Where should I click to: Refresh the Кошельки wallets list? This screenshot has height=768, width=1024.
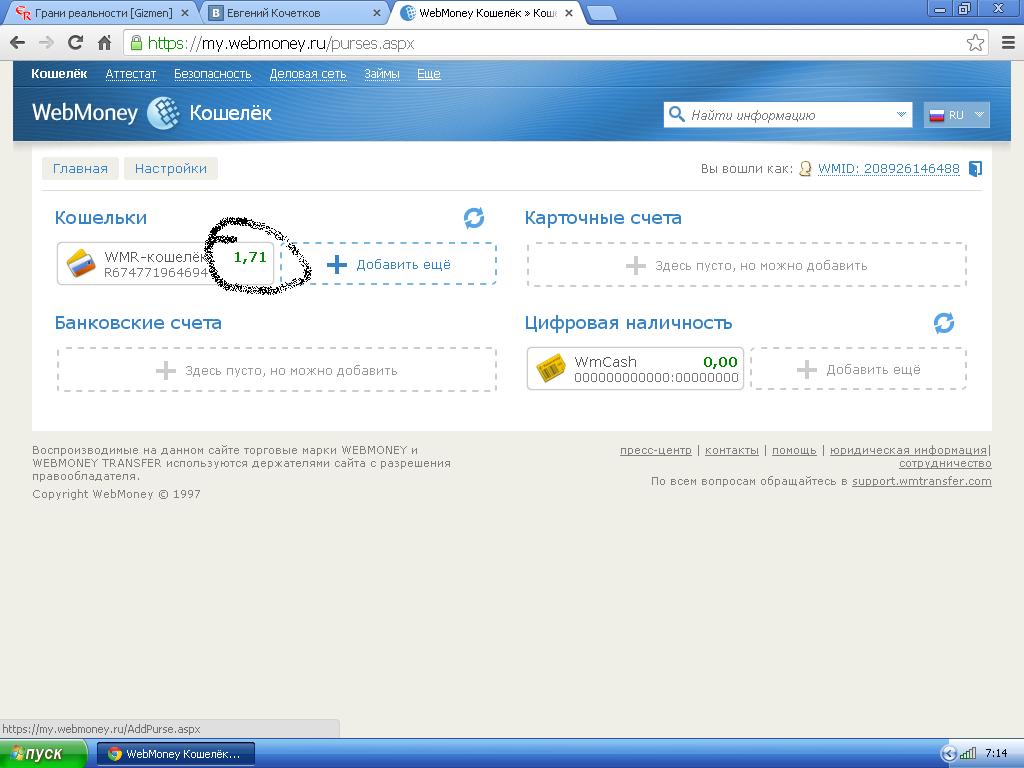pos(473,217)
